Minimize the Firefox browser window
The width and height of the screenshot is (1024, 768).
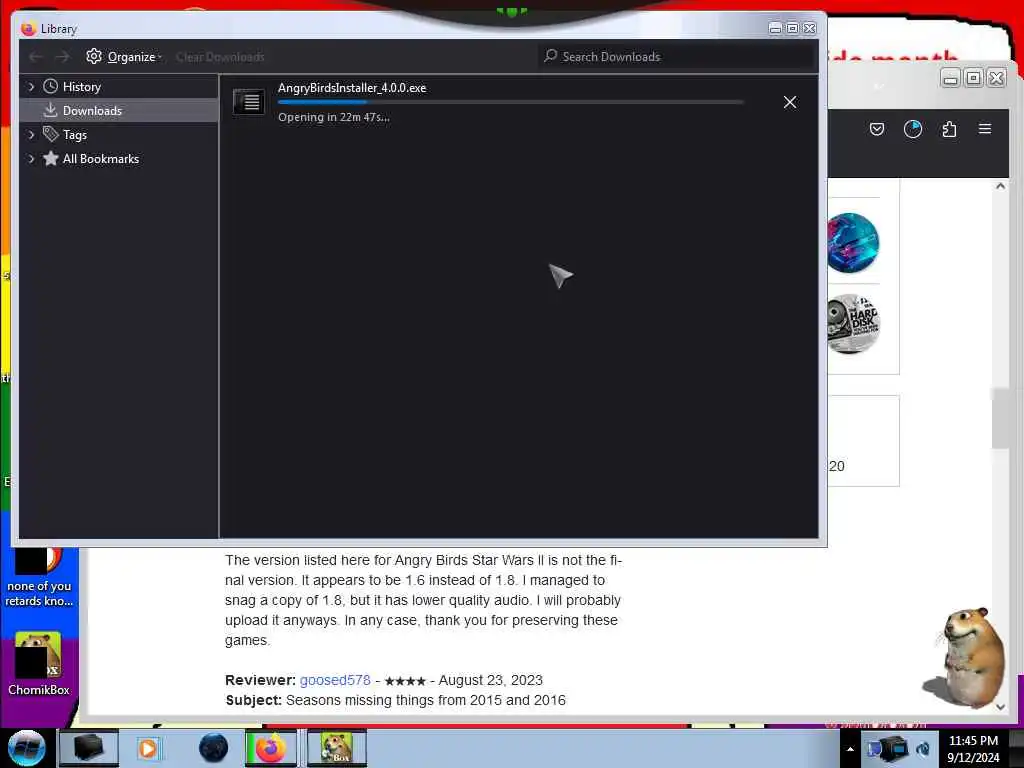pos(951,78)
